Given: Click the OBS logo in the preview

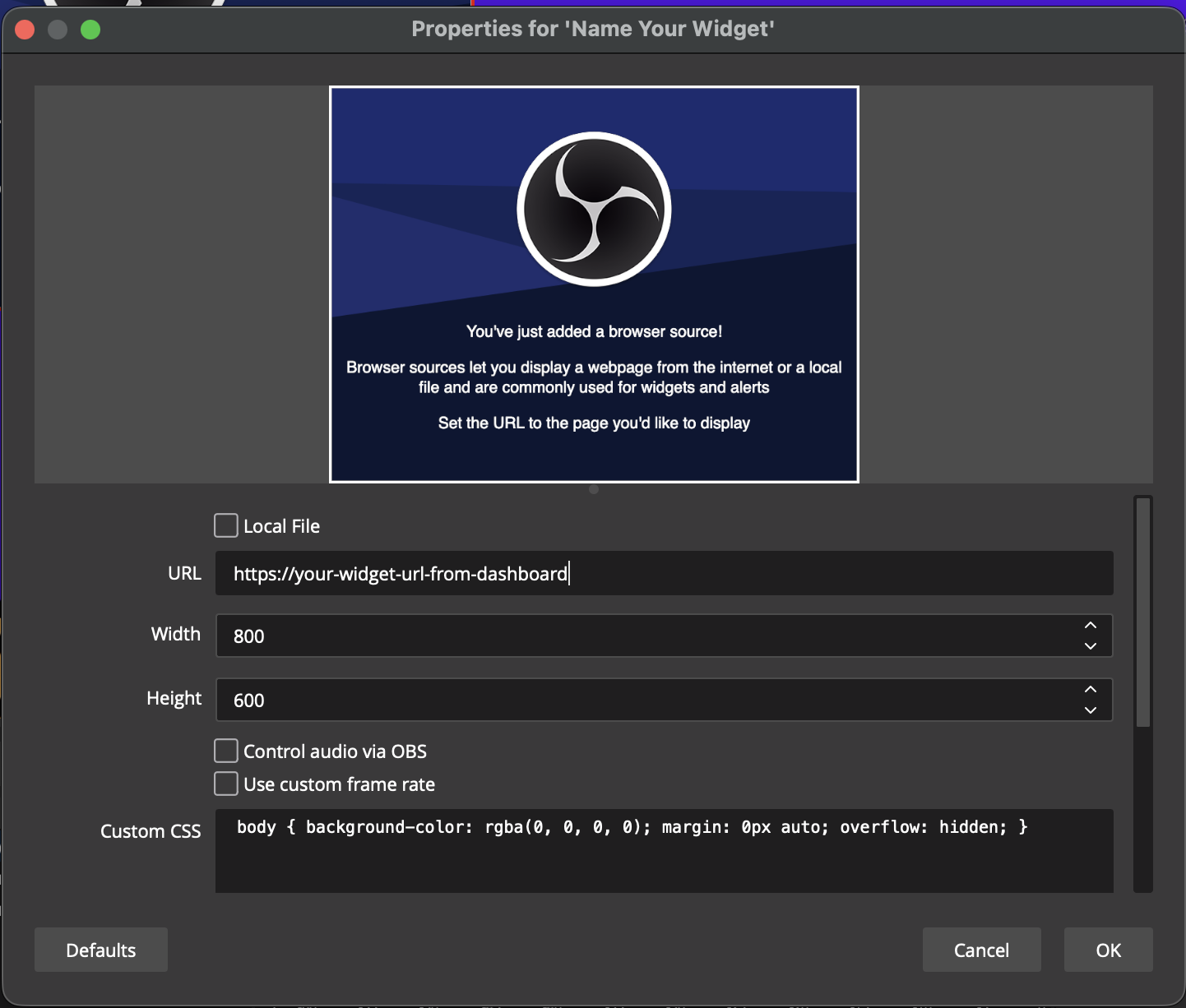Looking at the screenshot, I should point(594,209).
